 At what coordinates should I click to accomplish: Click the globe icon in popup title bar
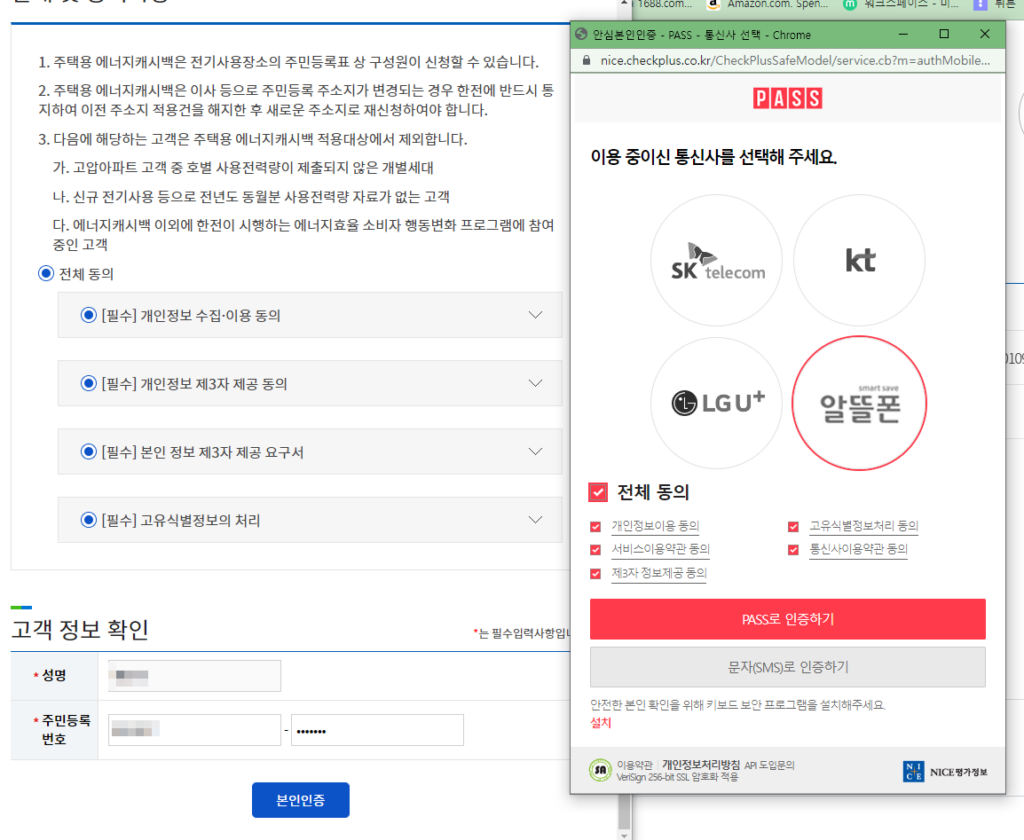coord(581,35)
